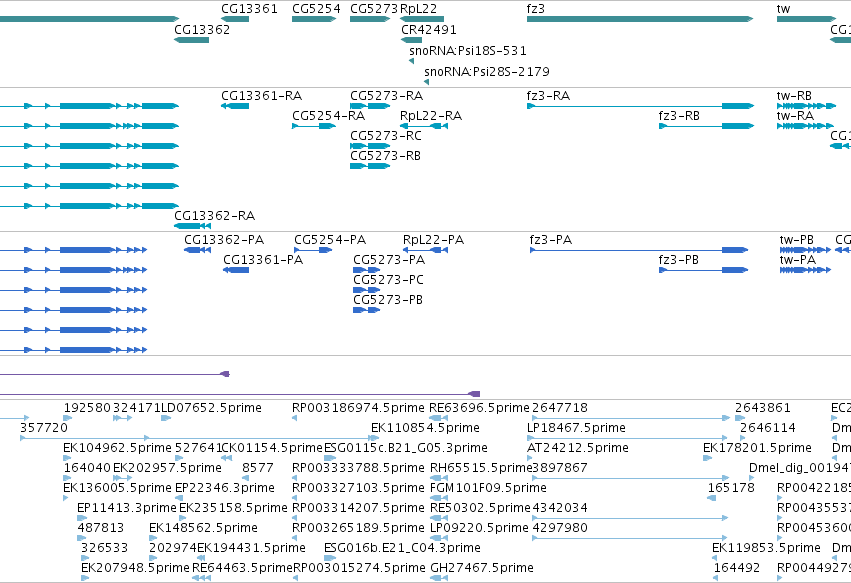Image resolution: width=851 pixels, height=583 pixels.
Task: Select the EST labeled 2646114
Action: coord(768,428)
